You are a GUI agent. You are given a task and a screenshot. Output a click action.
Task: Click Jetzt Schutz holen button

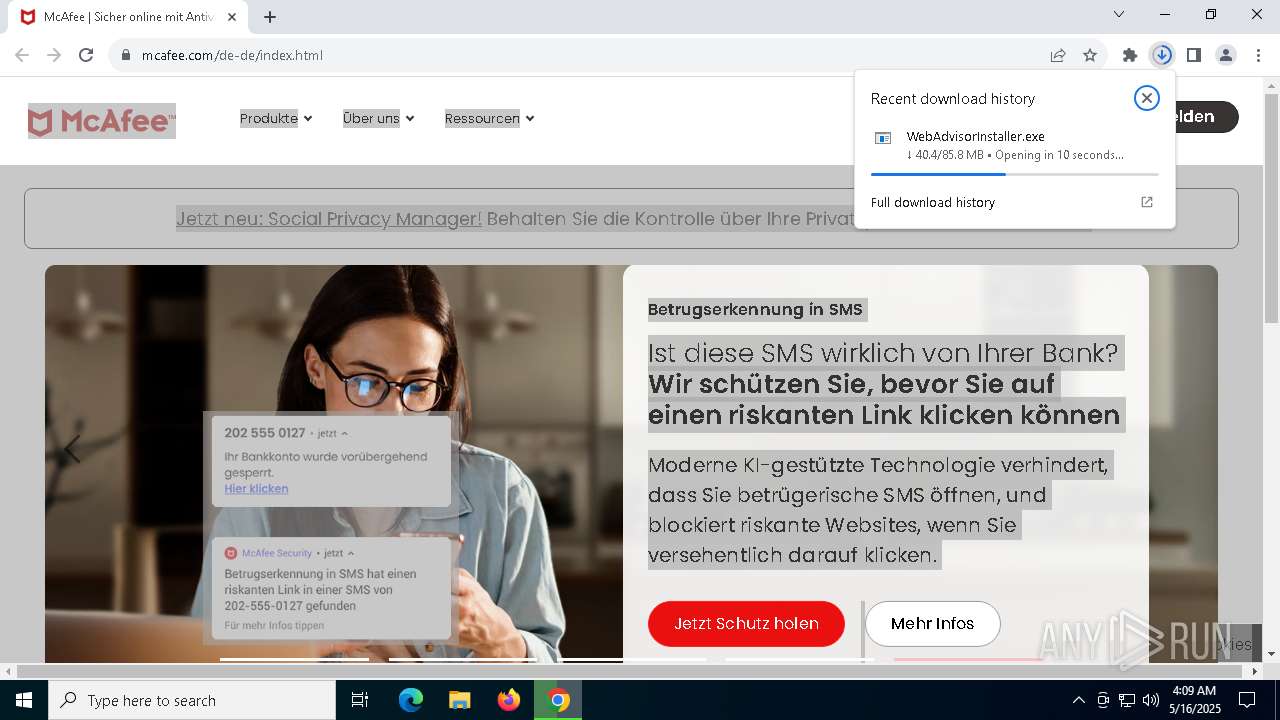(746, 623)
